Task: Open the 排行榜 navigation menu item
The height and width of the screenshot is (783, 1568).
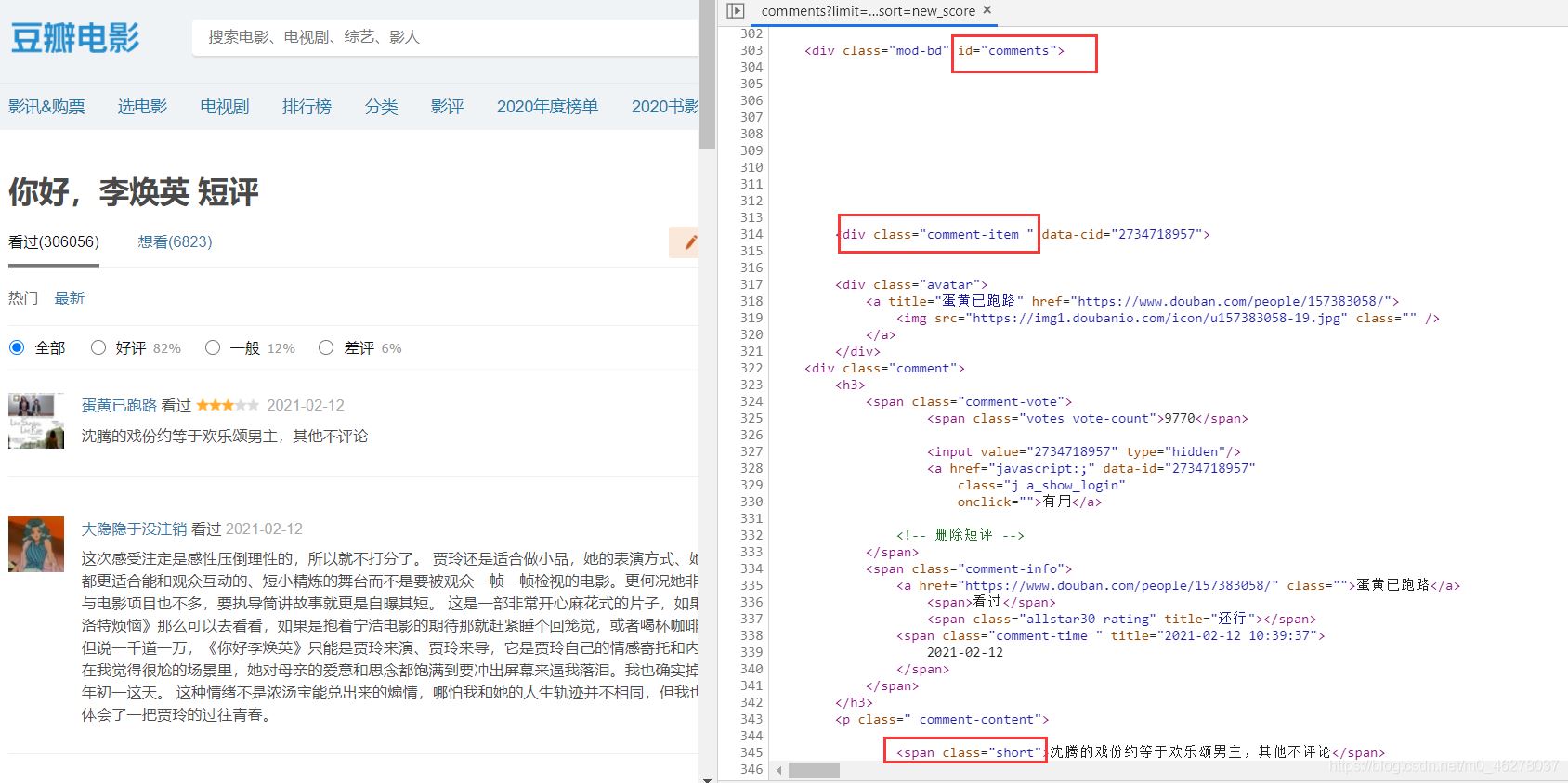Action: (307, 107)
